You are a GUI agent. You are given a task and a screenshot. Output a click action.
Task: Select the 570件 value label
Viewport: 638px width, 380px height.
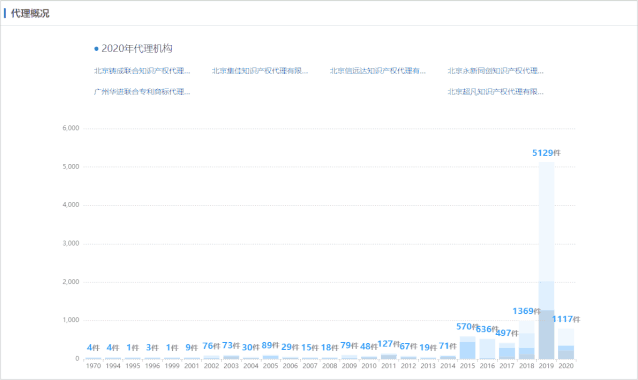coord(468,327)
